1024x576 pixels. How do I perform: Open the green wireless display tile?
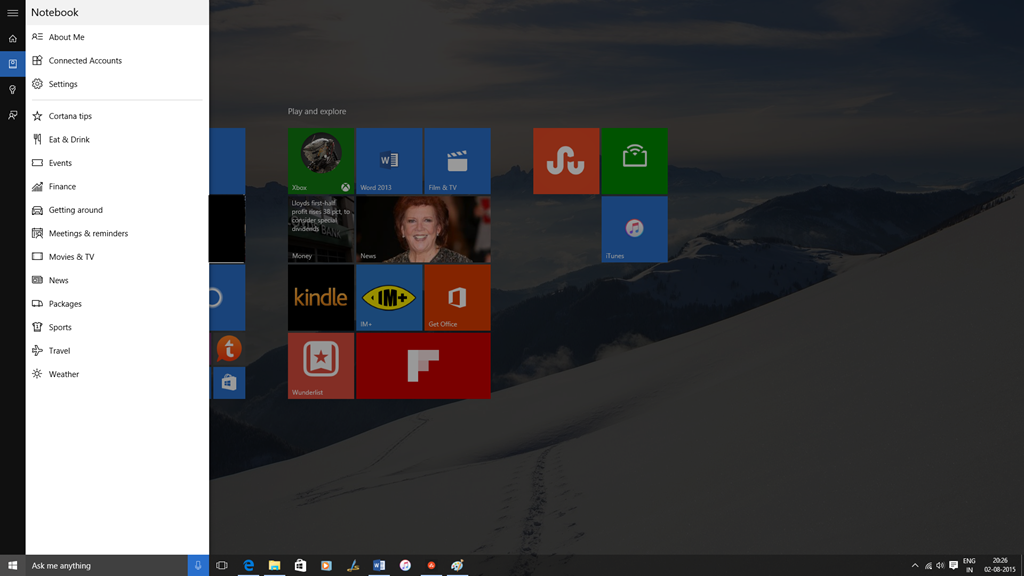coord(634,161)
